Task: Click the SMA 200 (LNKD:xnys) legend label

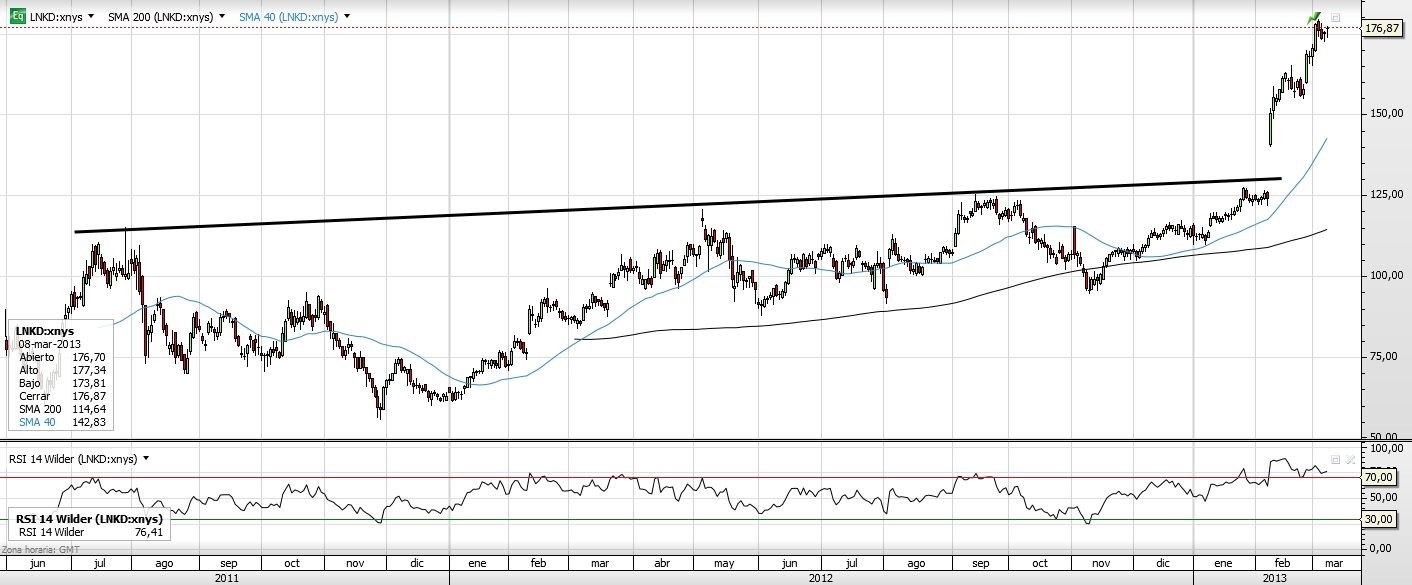Action: click(x=160, y=17)
